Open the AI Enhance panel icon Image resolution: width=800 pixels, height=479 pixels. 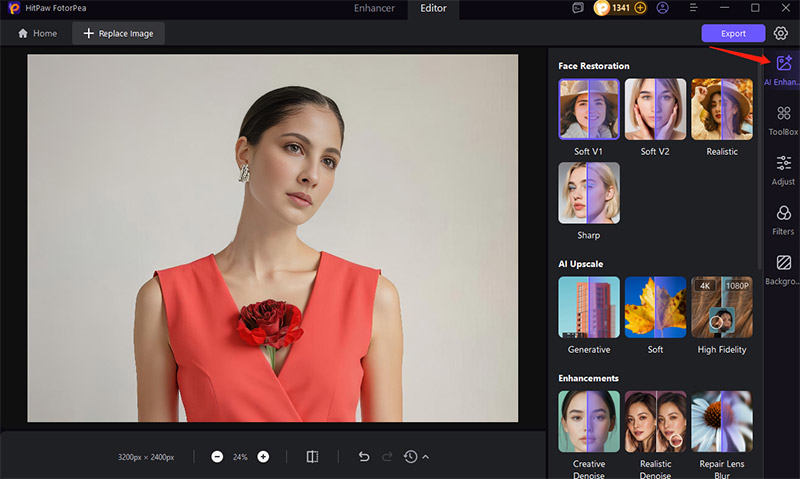[x=783, y=64]
